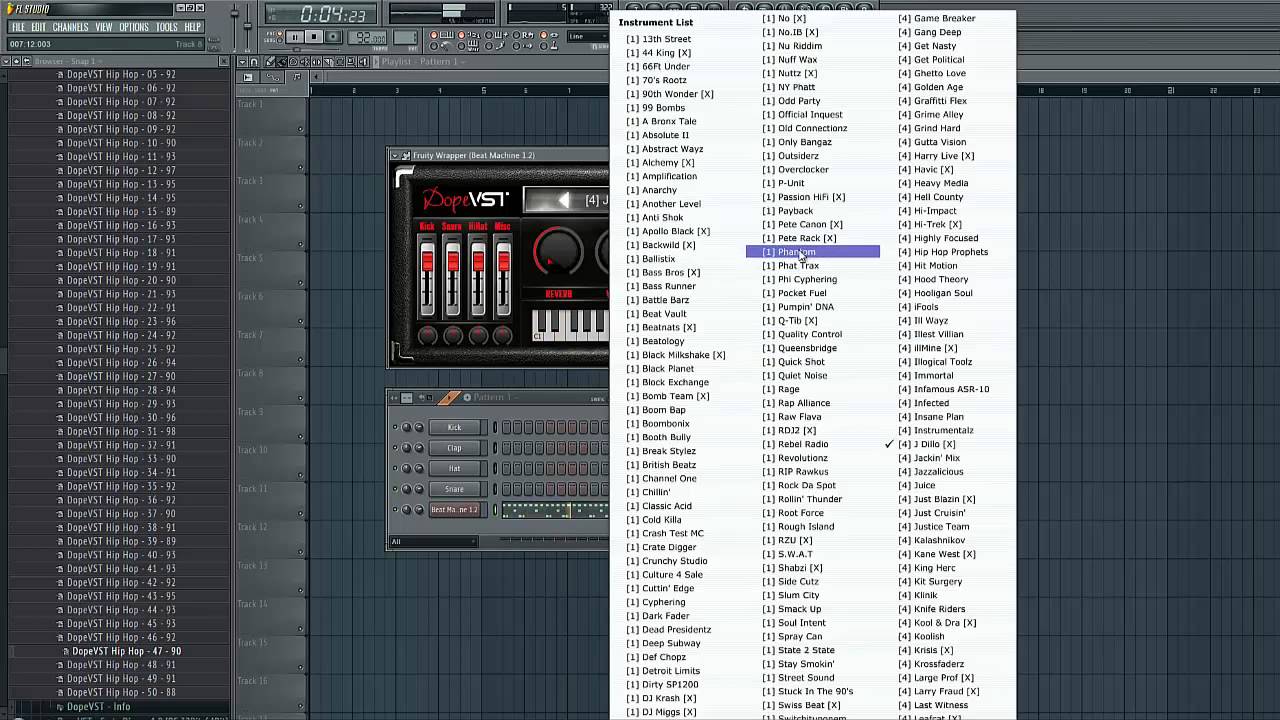Open the EDIT menu
1280x720 pixels.
[x=38, y=27]
